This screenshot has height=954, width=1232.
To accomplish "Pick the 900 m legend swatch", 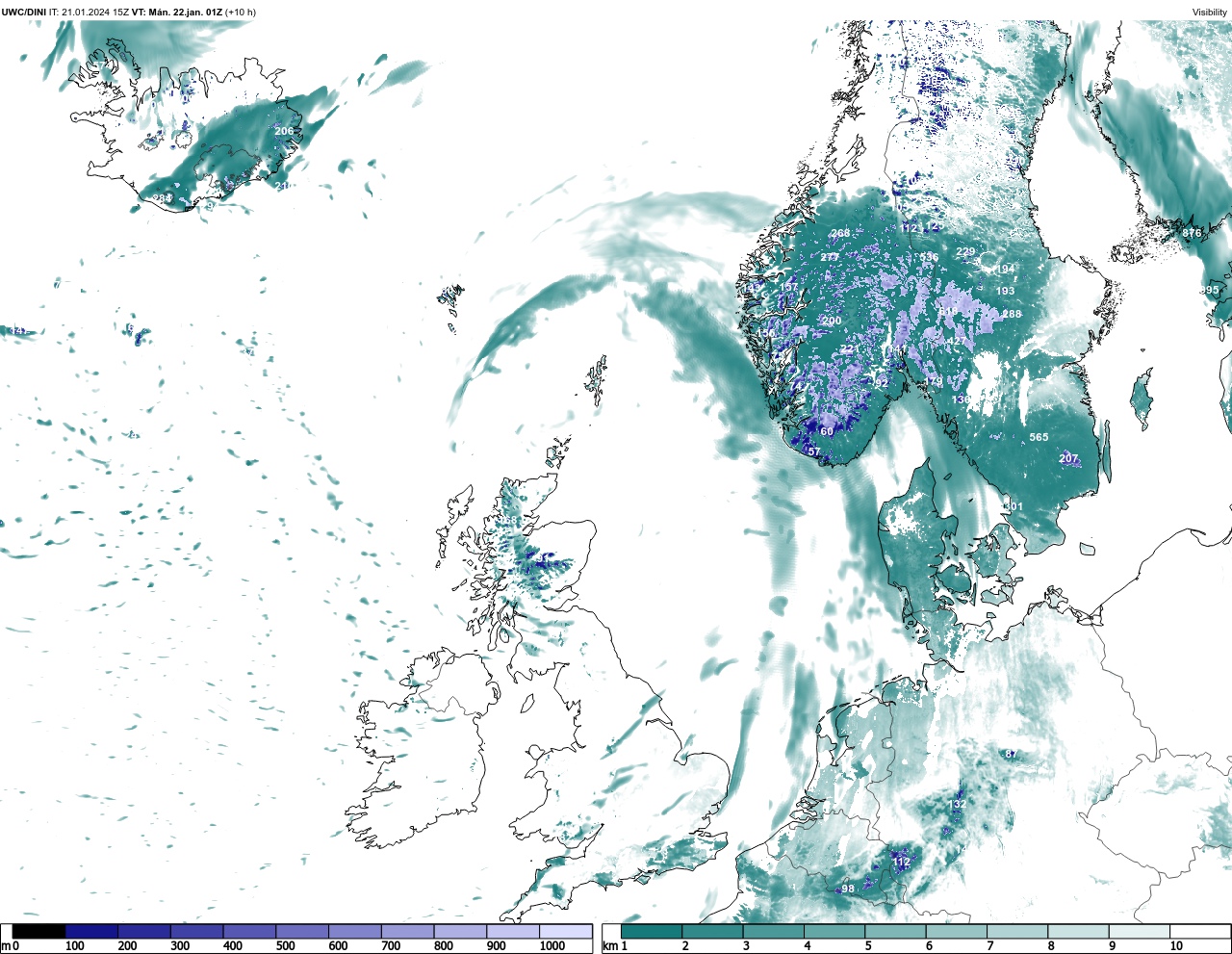I will point(513,931).
